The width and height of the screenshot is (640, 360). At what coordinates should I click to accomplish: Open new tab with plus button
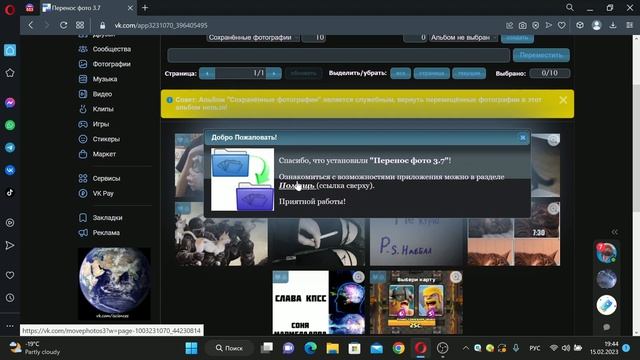point(145,8)
